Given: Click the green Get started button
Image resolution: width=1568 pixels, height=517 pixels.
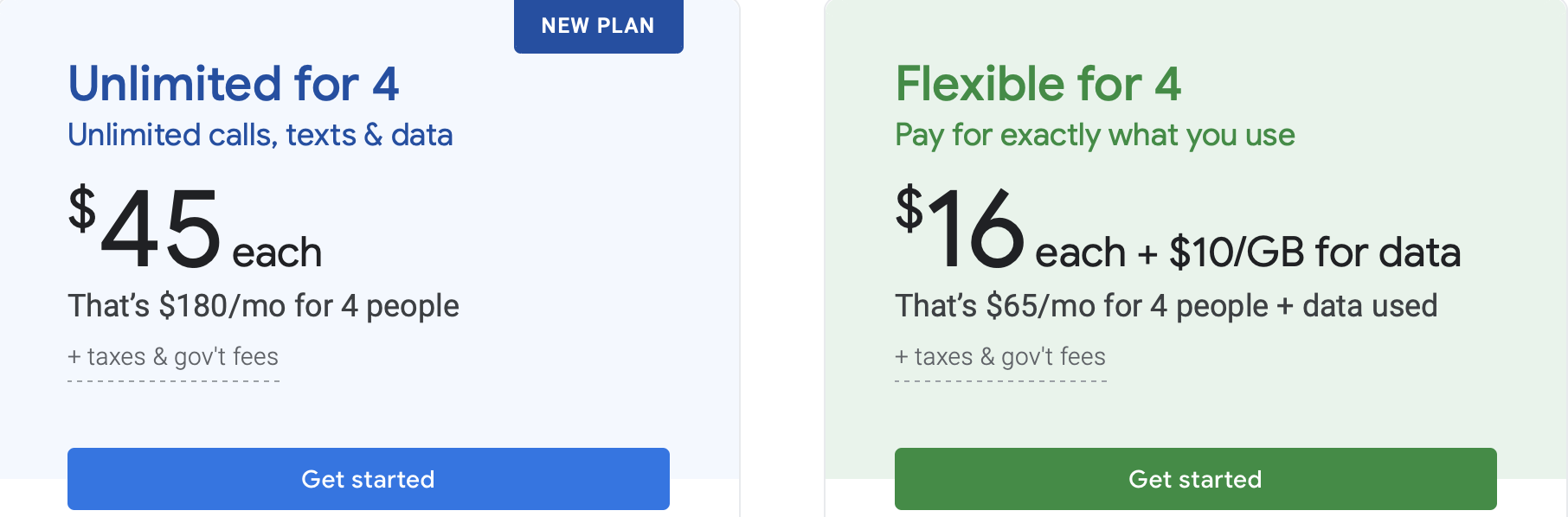Looking at the screenshot, I should (x=1196, y=479).
